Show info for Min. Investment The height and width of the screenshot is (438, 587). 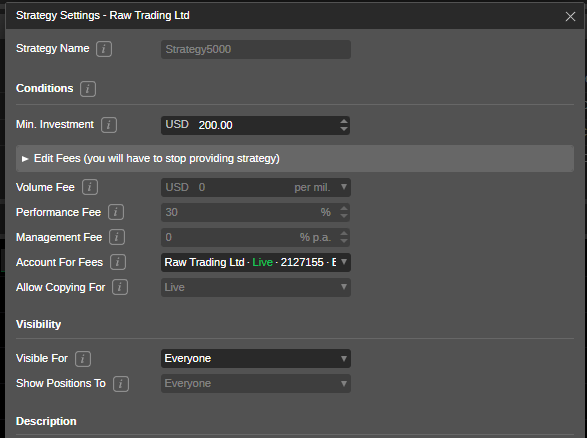[109, 125]
